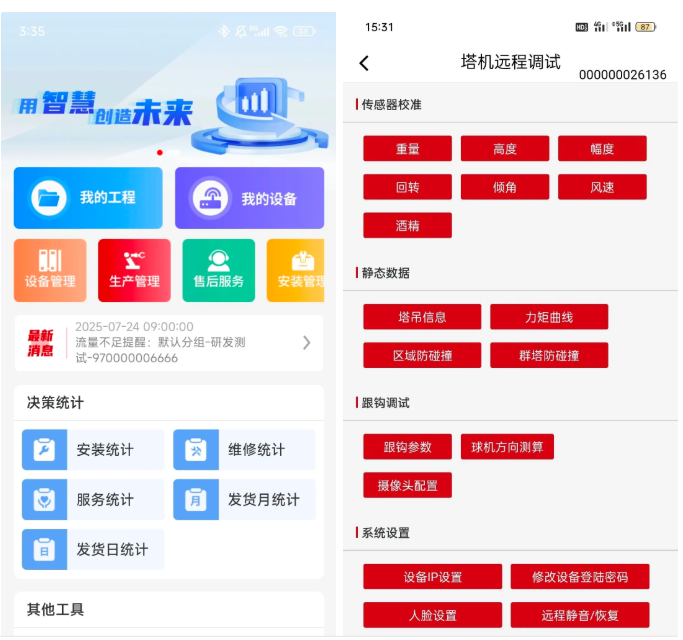Click the 重量 calibration button
The image size is (683, 640).
(x=407, y=149)
